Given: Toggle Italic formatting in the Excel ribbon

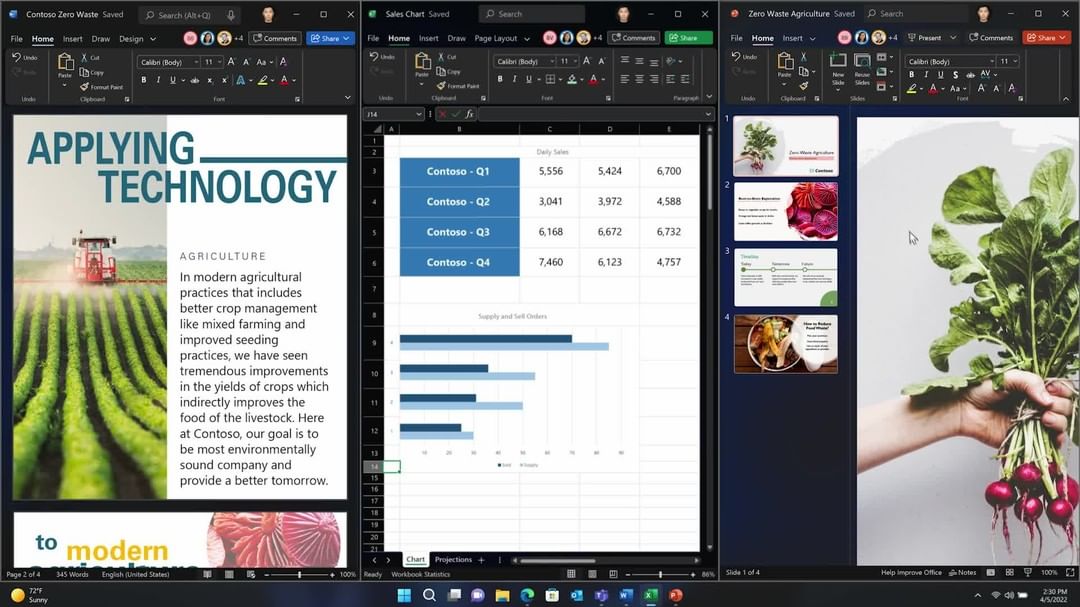Looking at the screenshot, I should pos(514,79).
